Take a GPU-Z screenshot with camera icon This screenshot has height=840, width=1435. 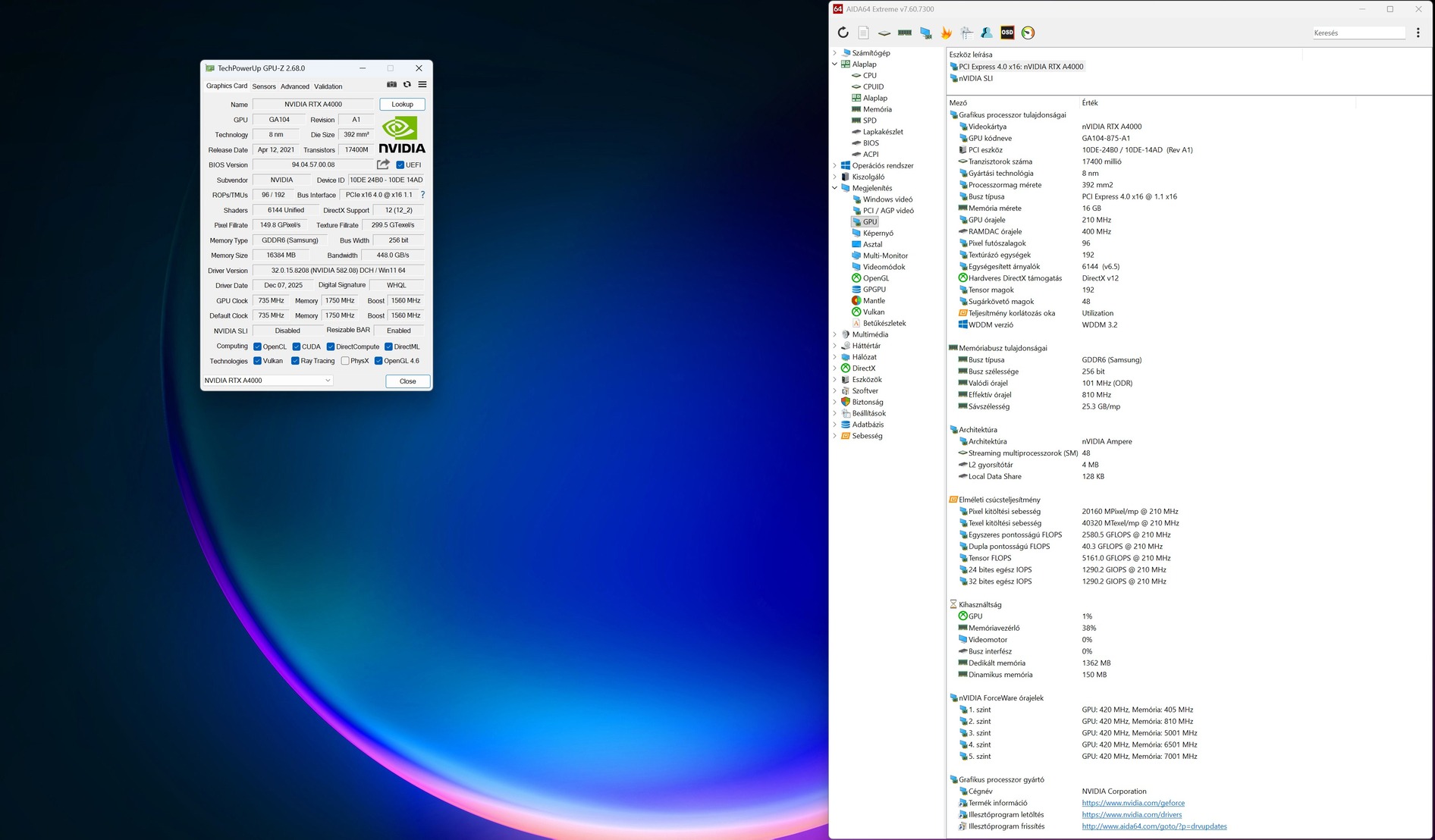pyautogui.click(x=391, y=85)
